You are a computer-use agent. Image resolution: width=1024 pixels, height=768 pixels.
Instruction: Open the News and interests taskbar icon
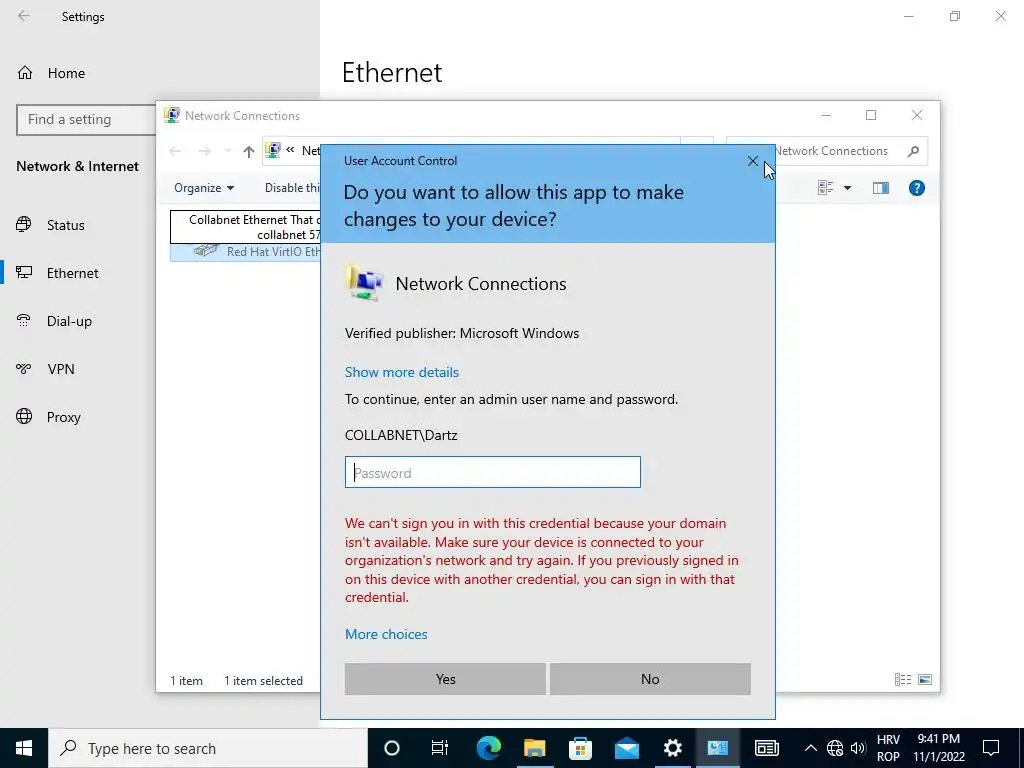(766, 748)
